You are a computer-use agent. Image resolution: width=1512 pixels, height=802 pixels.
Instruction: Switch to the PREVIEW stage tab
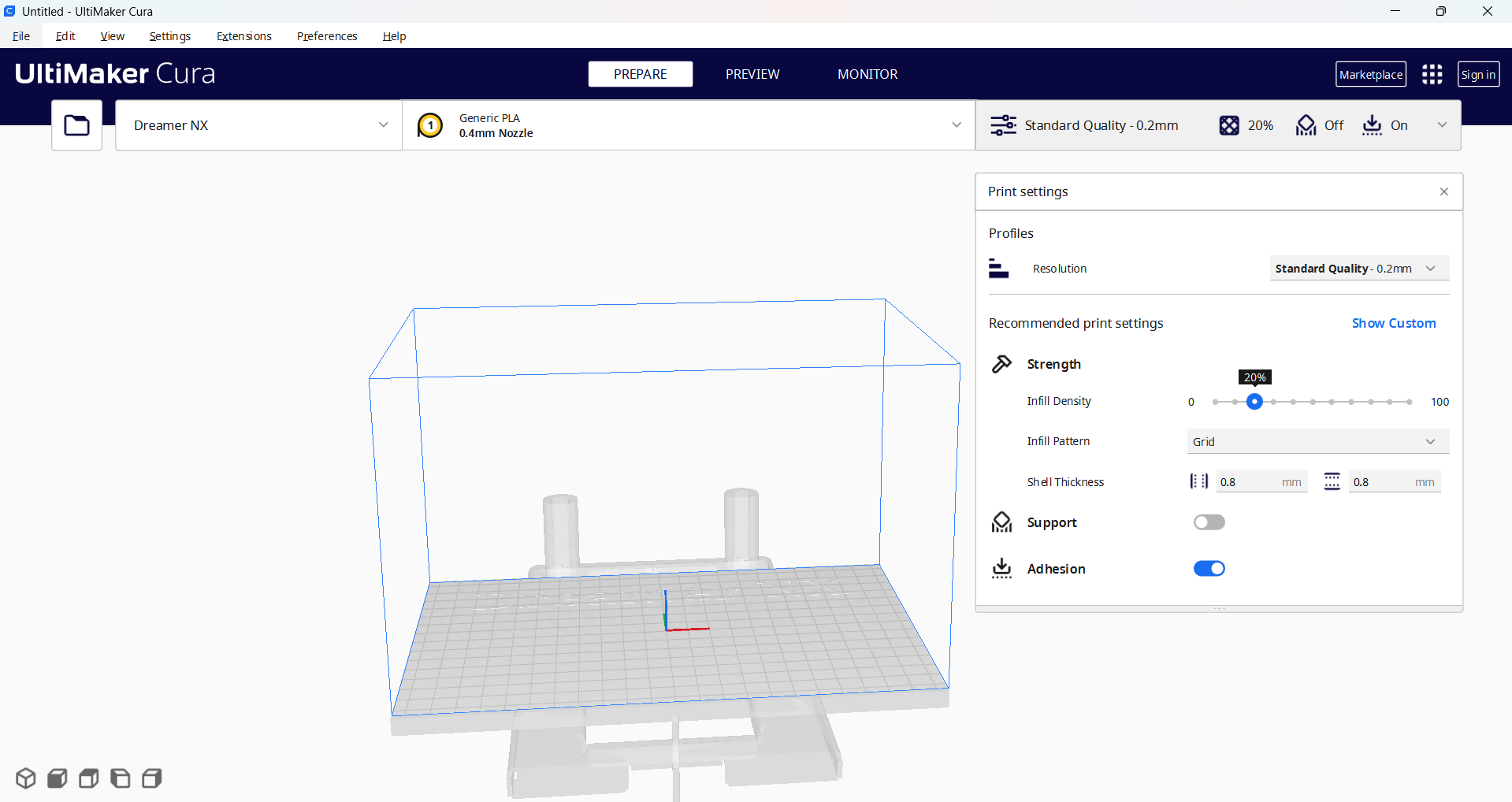[x=752, y=74]
